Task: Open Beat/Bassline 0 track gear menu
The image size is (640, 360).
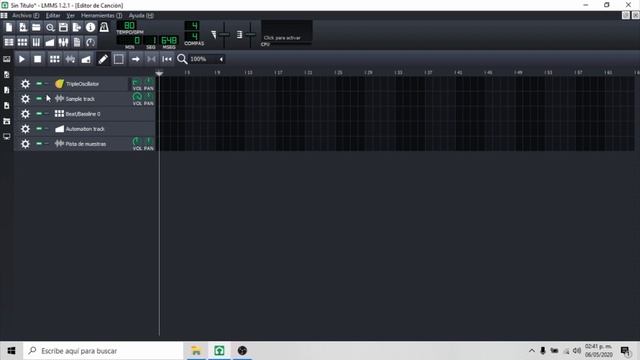Action: click(25, 114)
